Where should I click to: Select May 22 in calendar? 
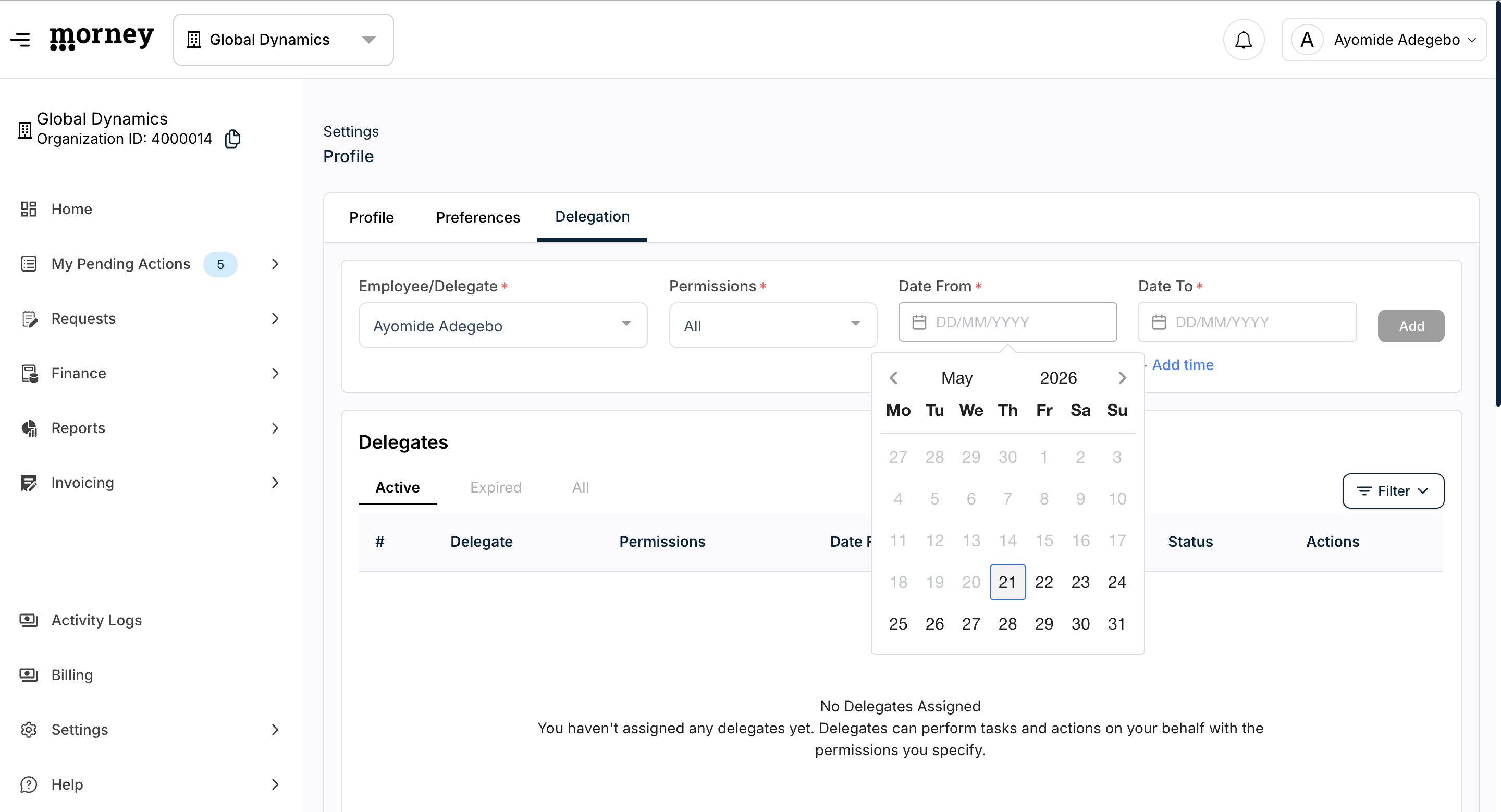(1043, 582)
